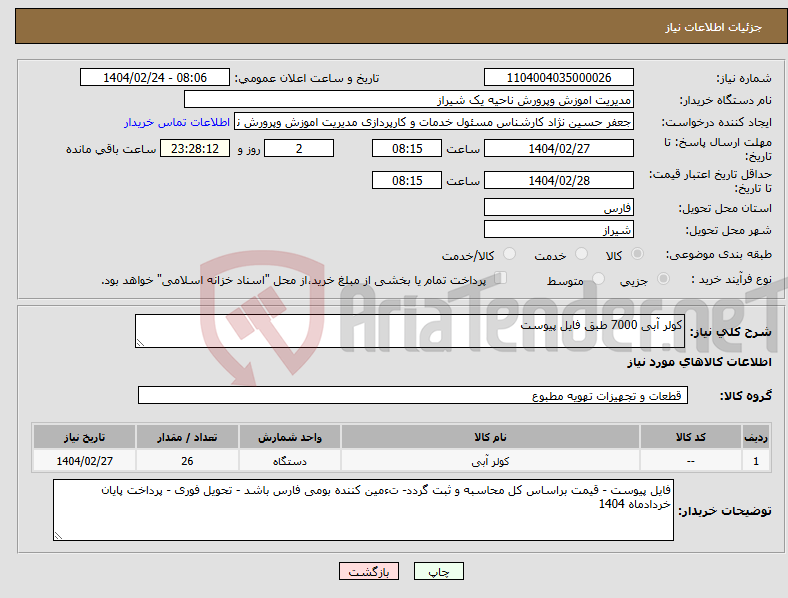Click the remaining days field showing 2
Viewport: 788px width, 598px height.
coord(299,148)
